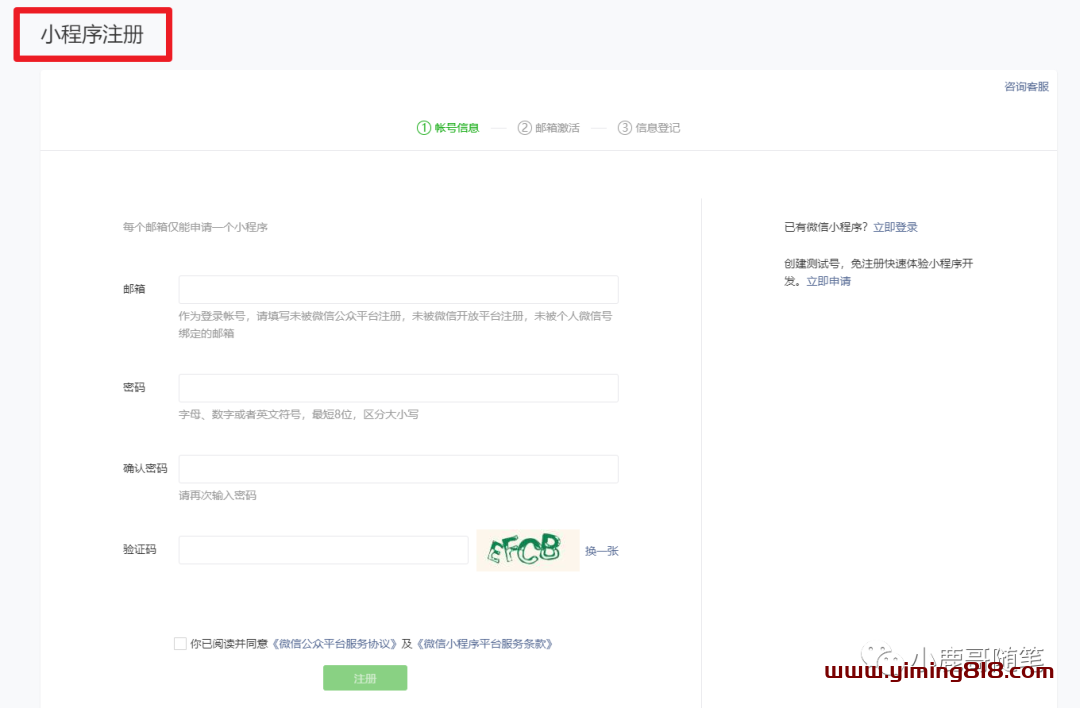Follow the 立即申请 test account link
The height and width of the screenshot is (708, 1080).
[829, 282]
